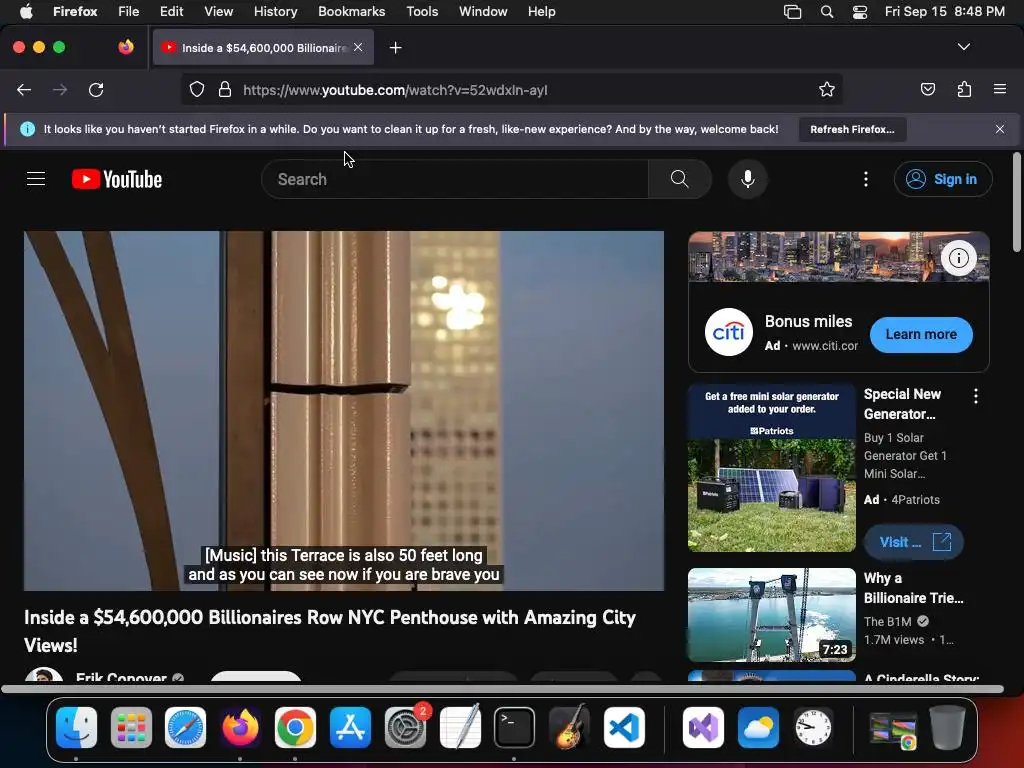Click the YouTube search magnifier button
The height and width of the screenshot is (768, 1024).
pyautogui.click(x=680, y=179)
